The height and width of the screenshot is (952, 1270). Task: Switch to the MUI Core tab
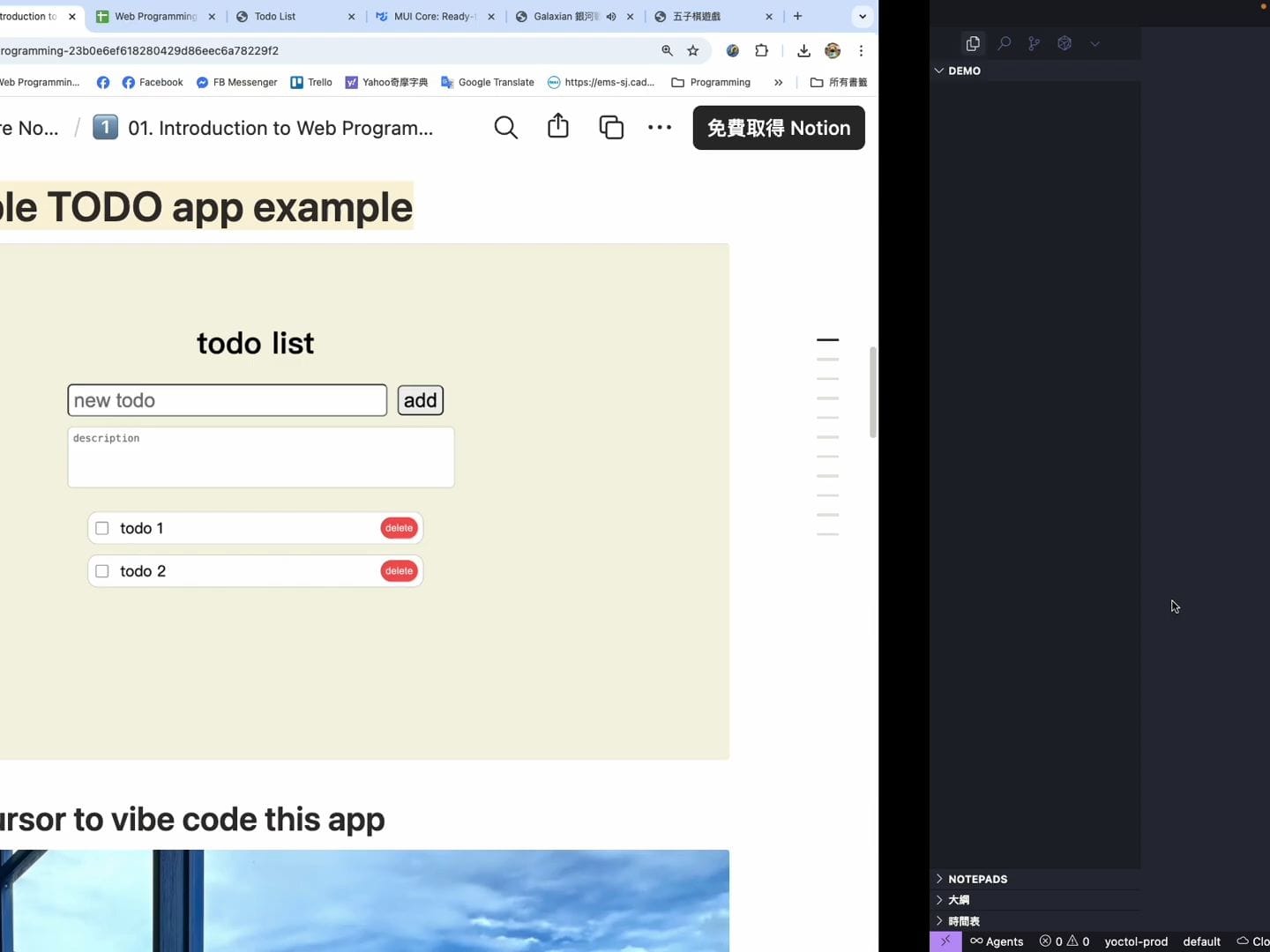point(432,17)
